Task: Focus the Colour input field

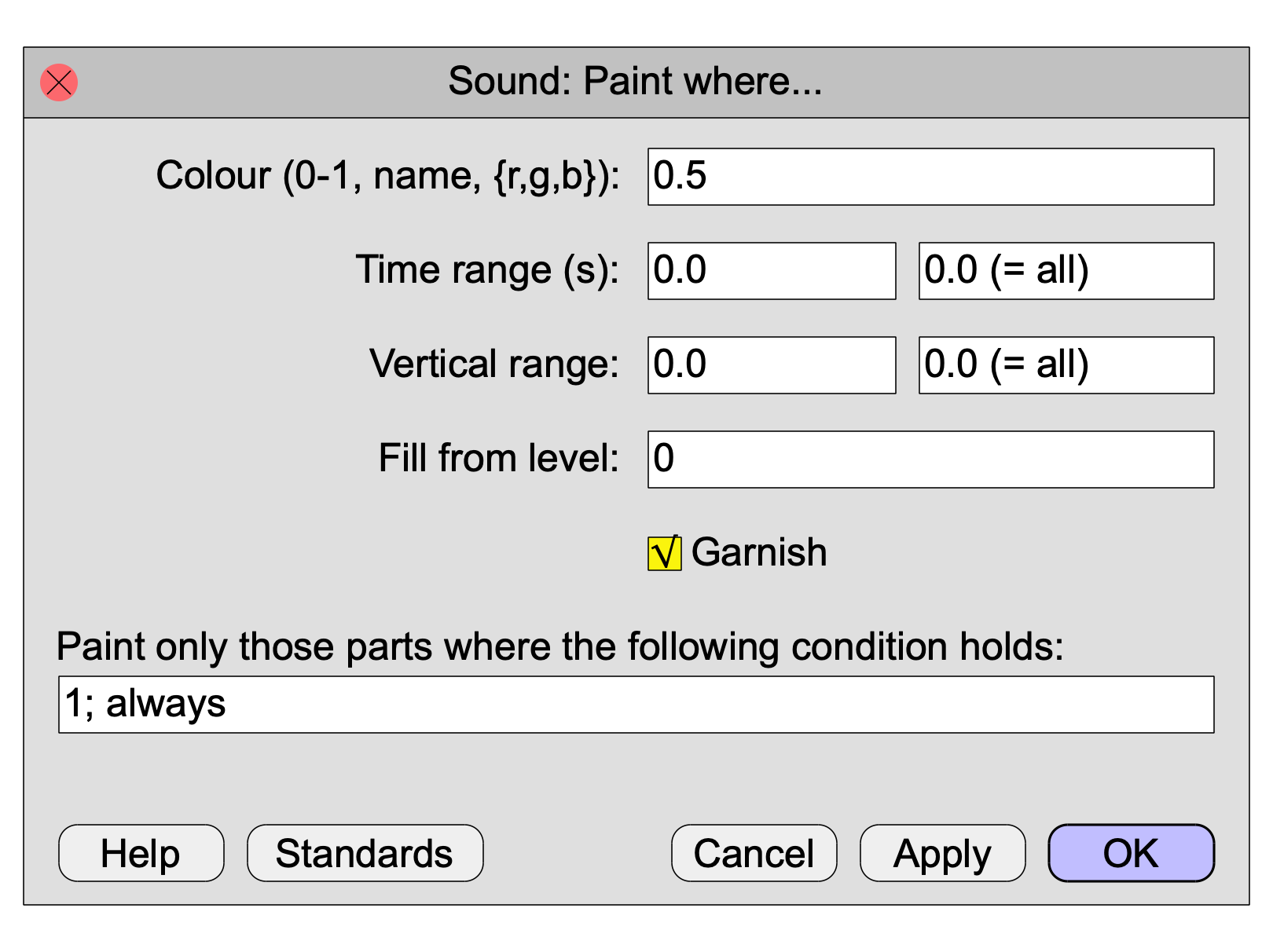Action: (x=930, y=177)
